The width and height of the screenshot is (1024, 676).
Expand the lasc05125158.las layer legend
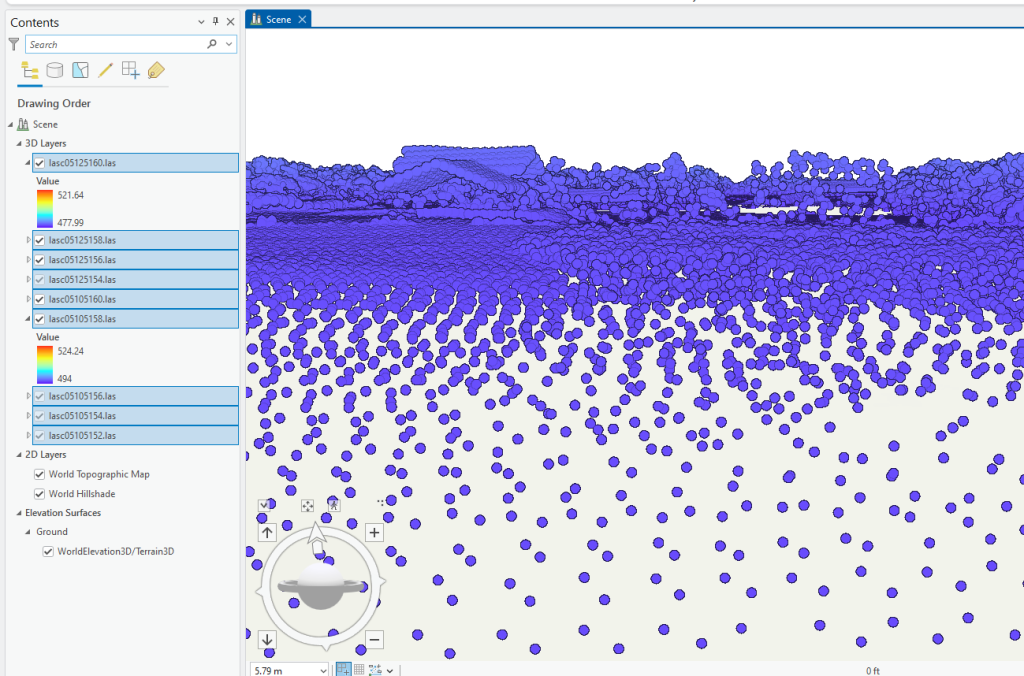tap(28, 240)
